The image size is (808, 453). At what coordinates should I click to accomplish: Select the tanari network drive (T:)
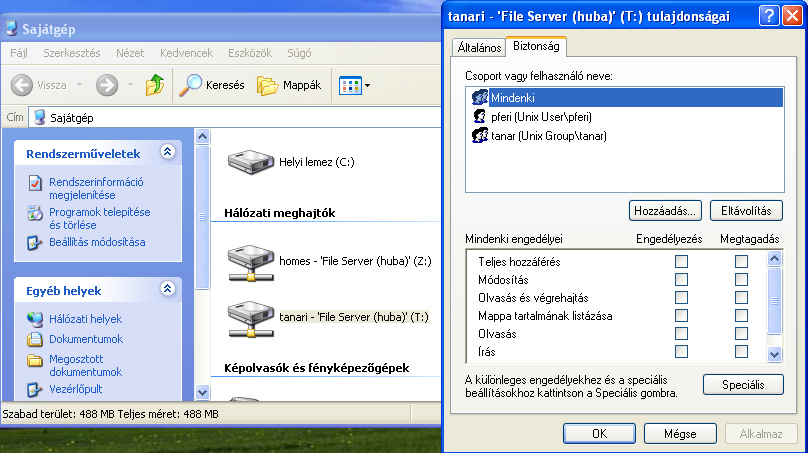(251, 317)
